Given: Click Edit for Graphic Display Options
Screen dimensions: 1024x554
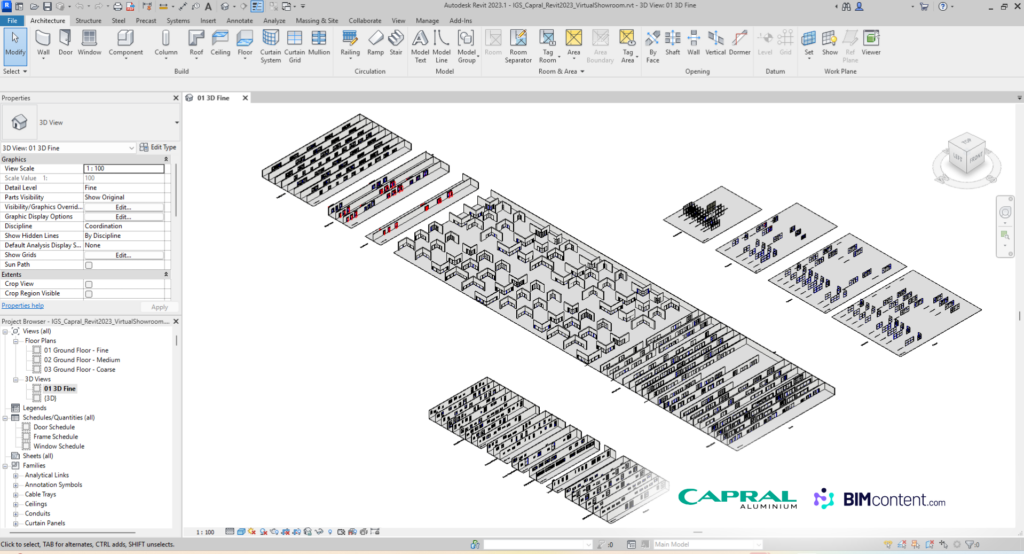Looking at the screenshot, I should [x=123, y=217].
